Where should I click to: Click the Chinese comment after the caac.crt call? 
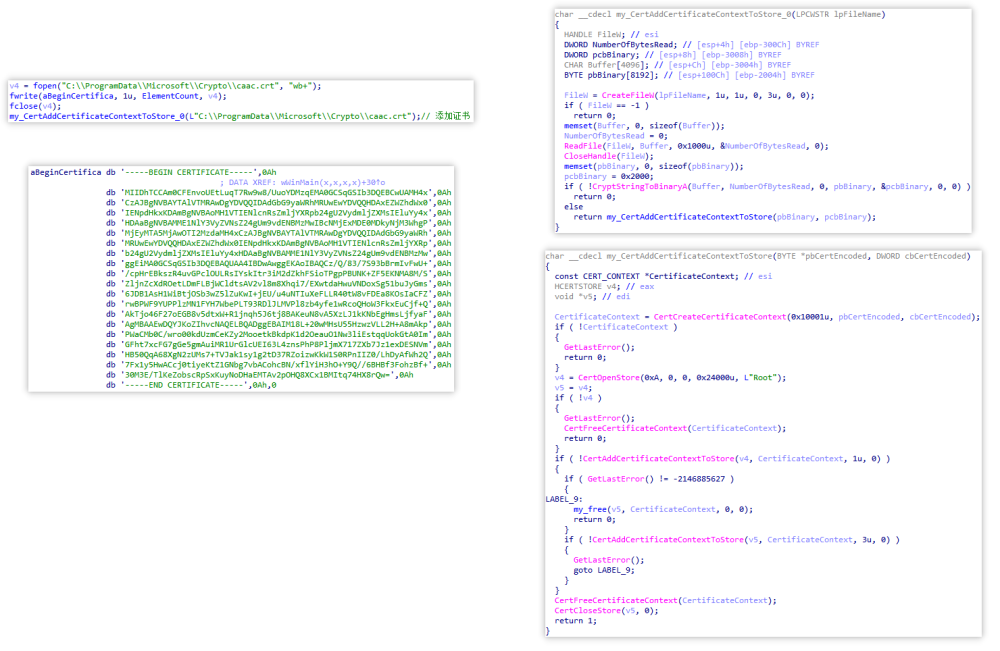tap(451, 116)
